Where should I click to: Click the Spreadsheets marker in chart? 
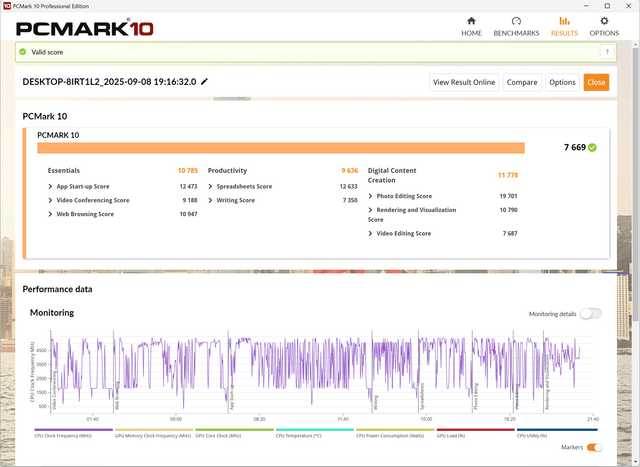click(422, 396)
